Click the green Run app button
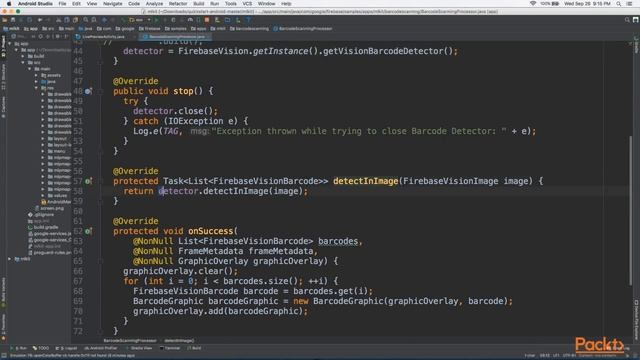 156,20
